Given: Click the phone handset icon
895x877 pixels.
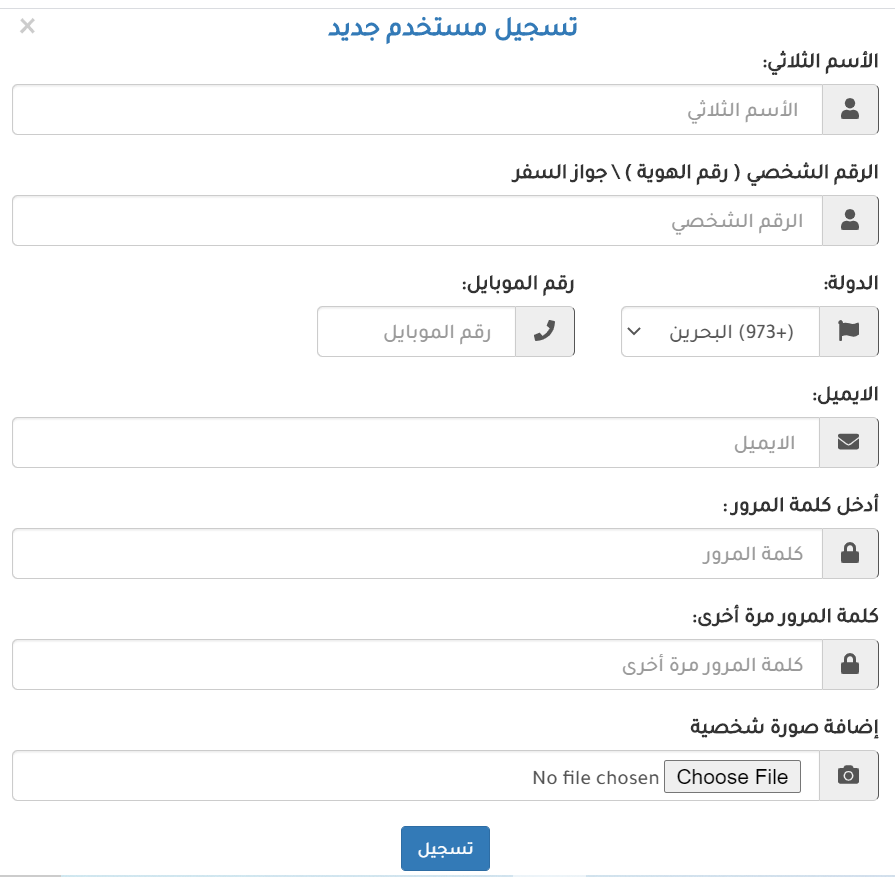Looking at the screenshot, I should pyautogui.click(x=544, y=332).
